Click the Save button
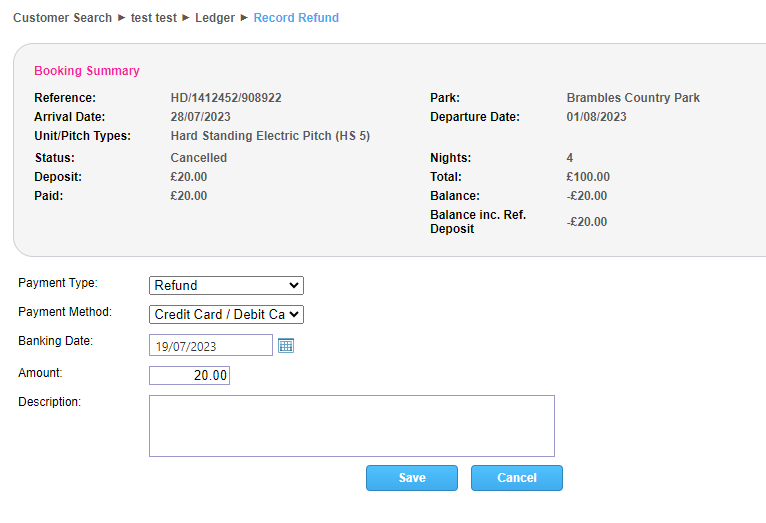The image size is (766, 523). pos(411,478)
